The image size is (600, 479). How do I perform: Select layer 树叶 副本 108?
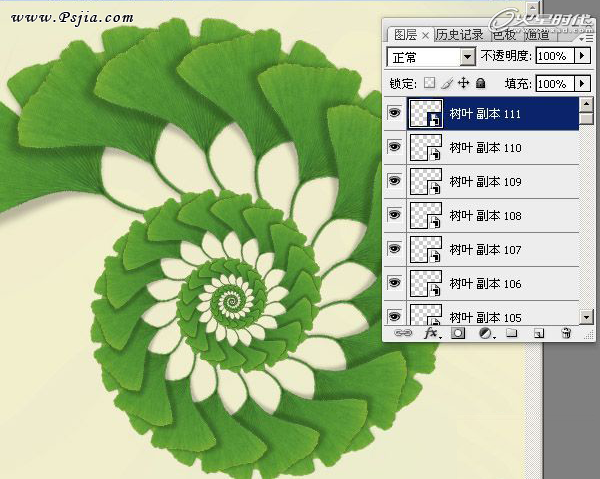(x=500, y=215)
